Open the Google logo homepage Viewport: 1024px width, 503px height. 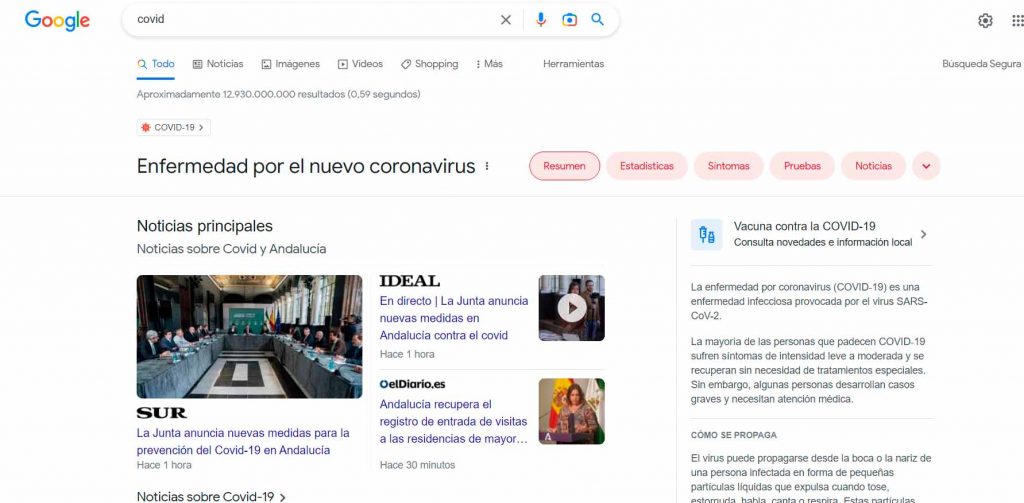click(57, 20)
